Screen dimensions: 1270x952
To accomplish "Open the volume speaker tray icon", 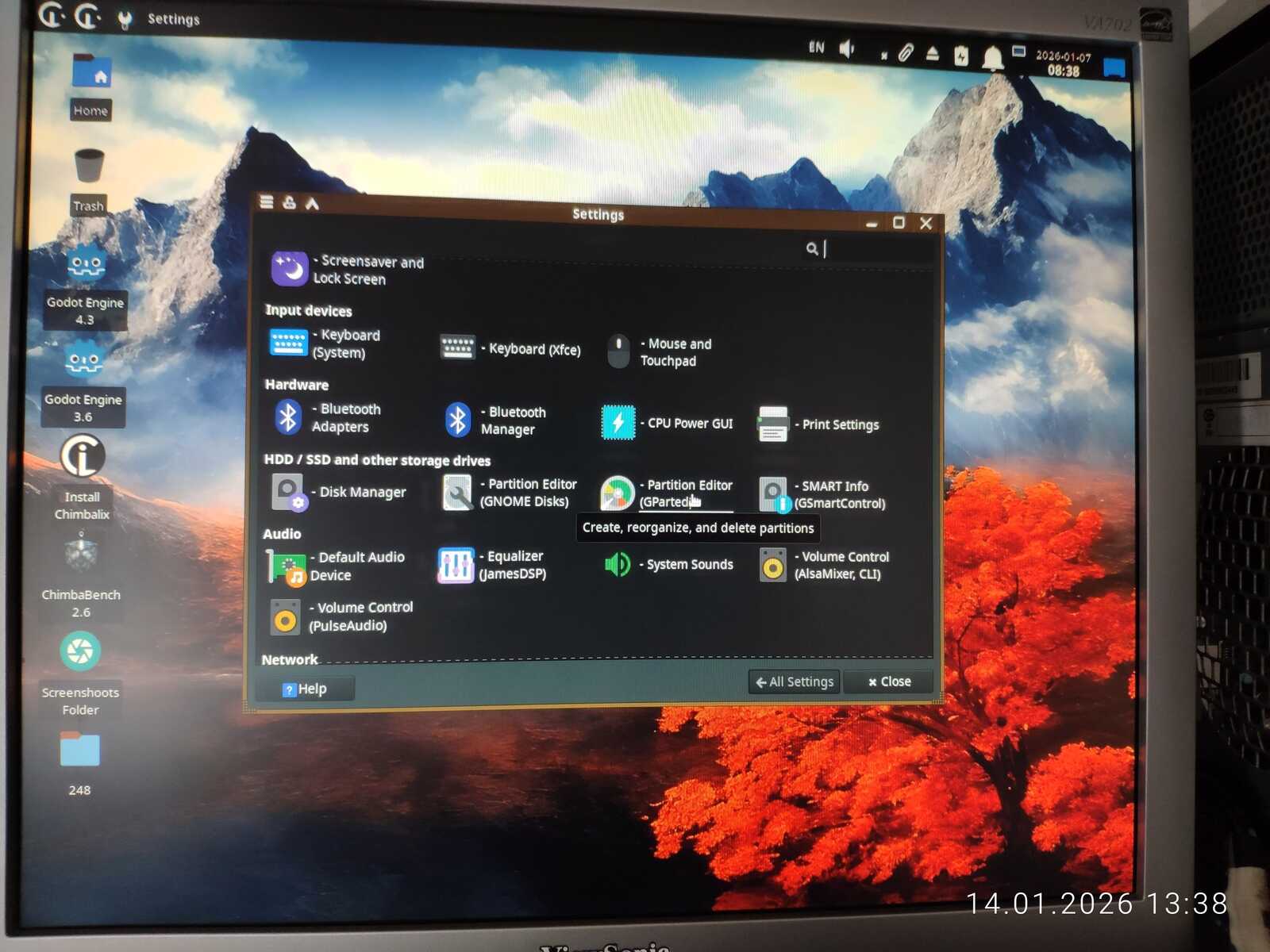I will click(x=848, y=49).
